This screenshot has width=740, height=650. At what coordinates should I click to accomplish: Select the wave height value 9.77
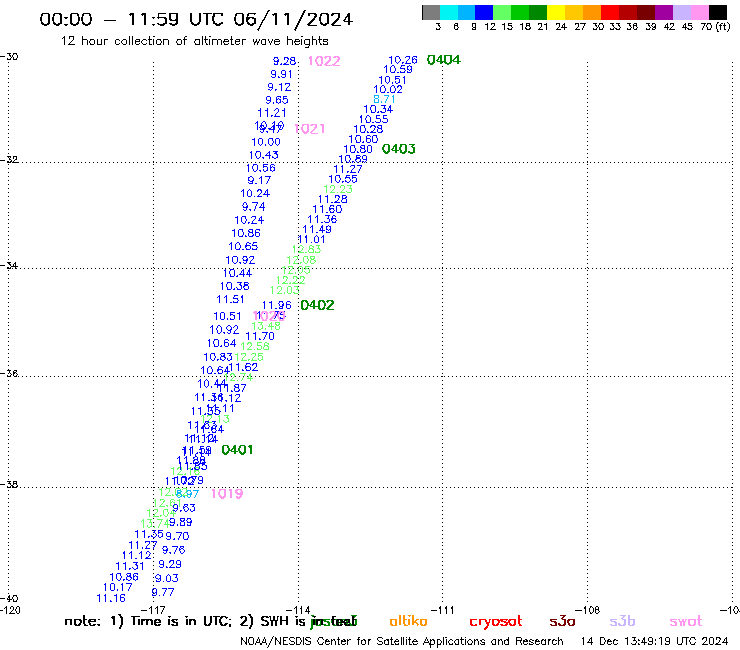tap(163, 592)
